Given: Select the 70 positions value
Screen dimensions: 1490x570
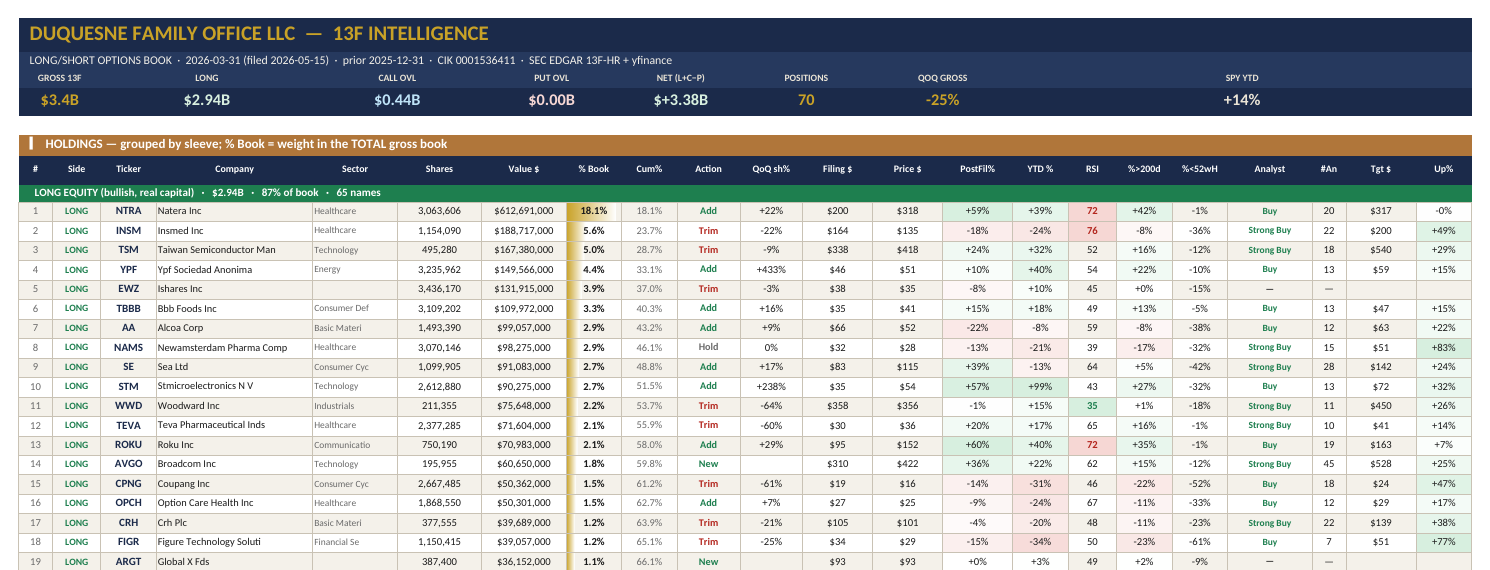Looking at the screenshot, I should [806, 100].
